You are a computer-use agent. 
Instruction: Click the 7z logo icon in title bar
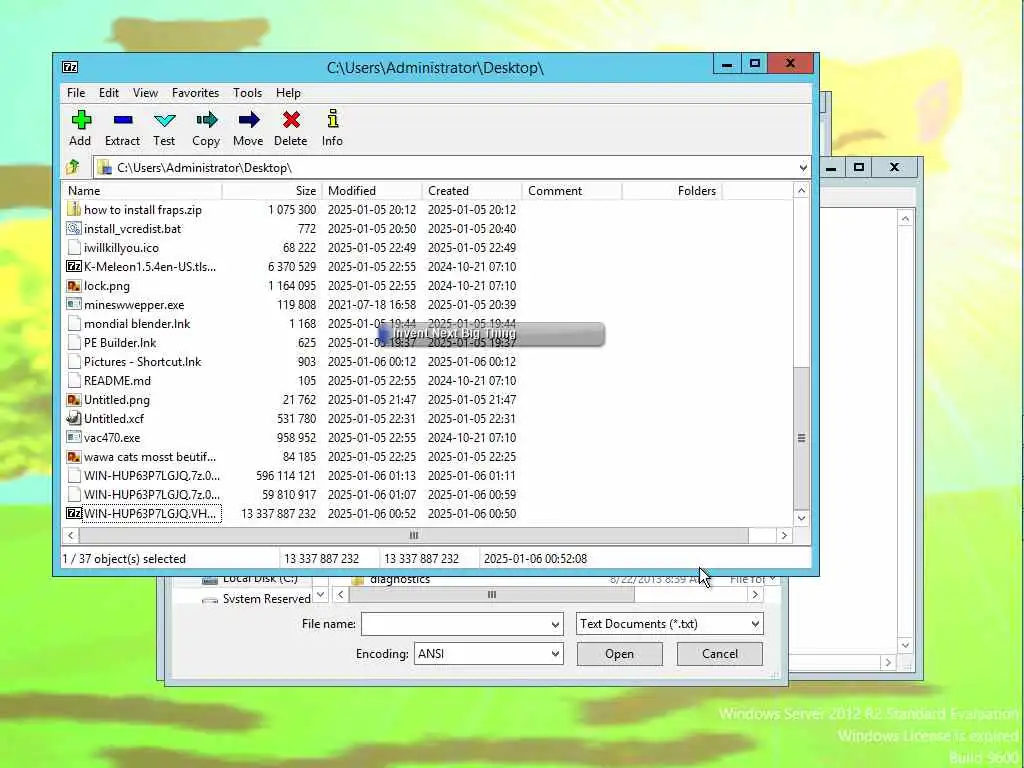click(x=70, y=67)
